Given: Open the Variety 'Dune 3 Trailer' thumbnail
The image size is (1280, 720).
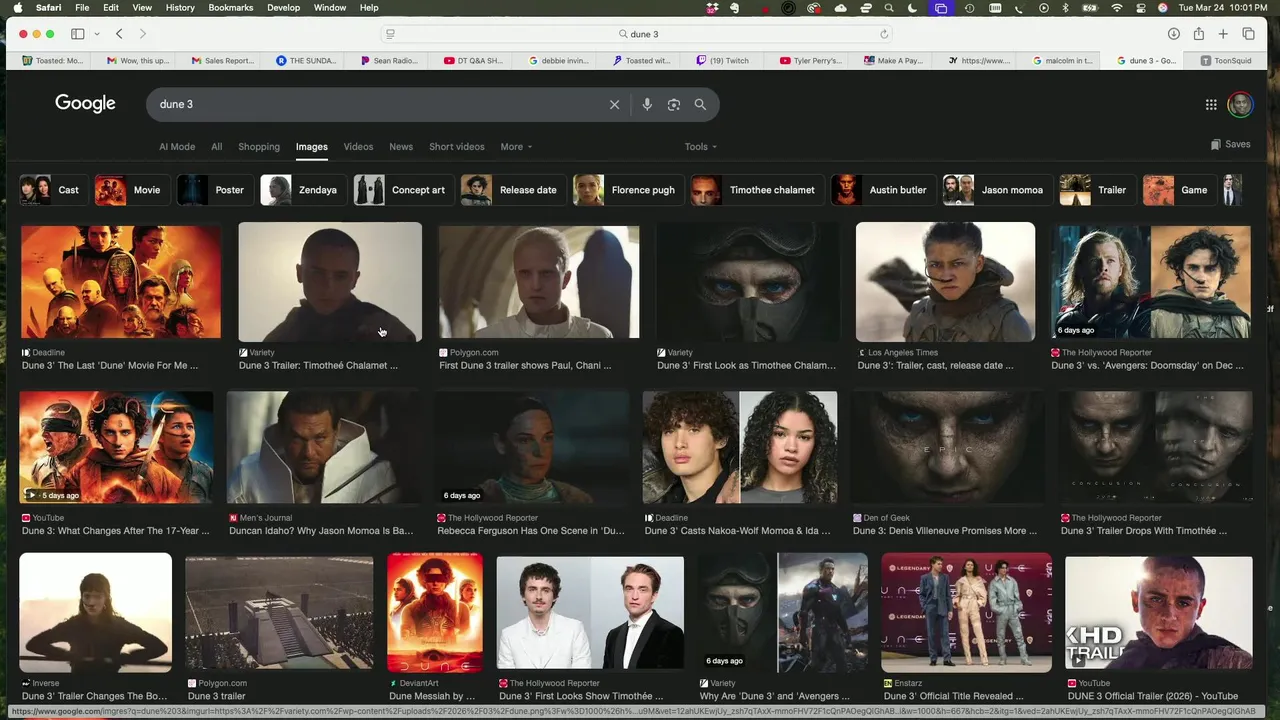Looking at the screenshot, I should [330, 282].
